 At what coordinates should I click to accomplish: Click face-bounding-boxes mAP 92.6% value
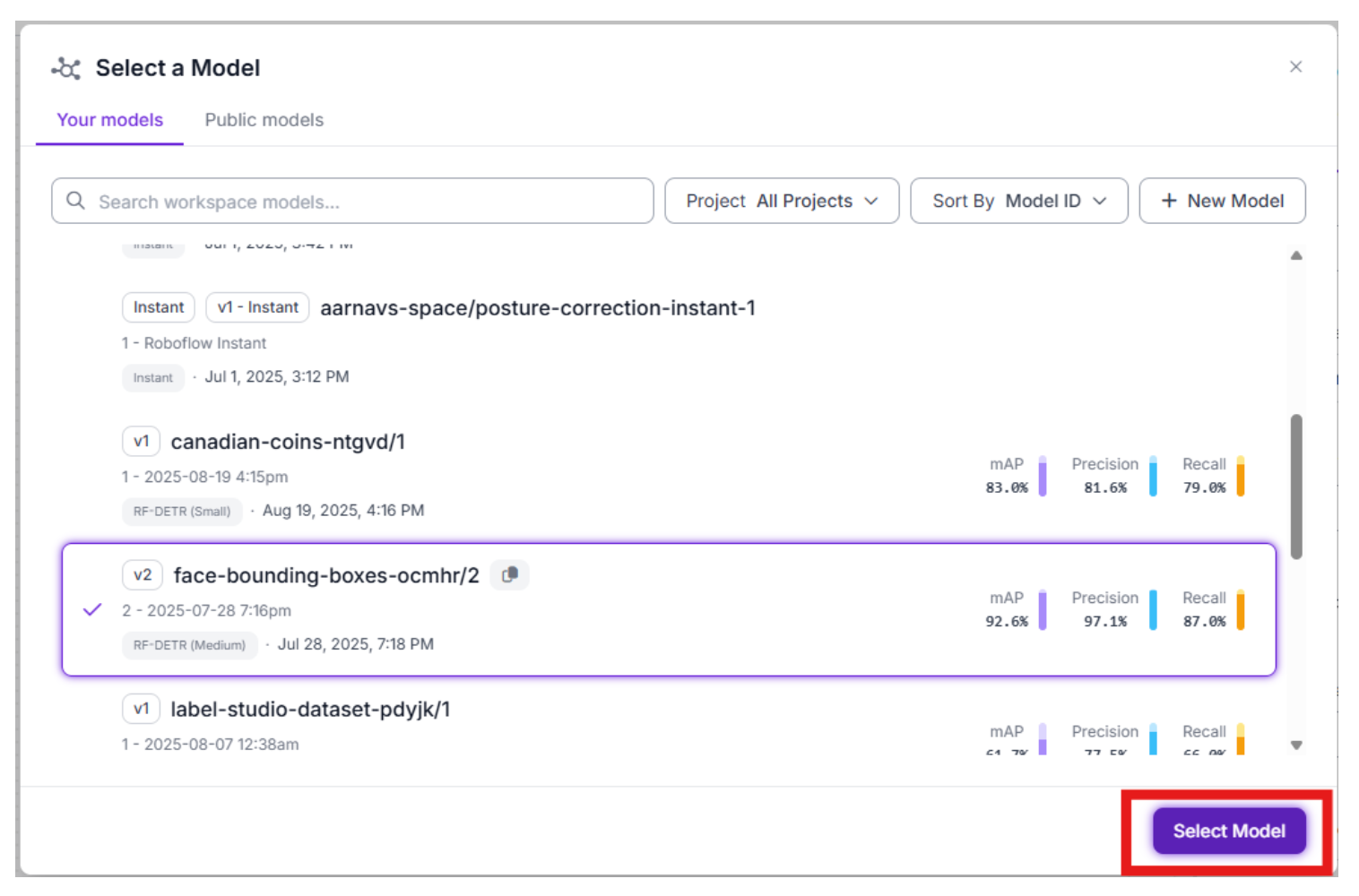(1007, 621)
